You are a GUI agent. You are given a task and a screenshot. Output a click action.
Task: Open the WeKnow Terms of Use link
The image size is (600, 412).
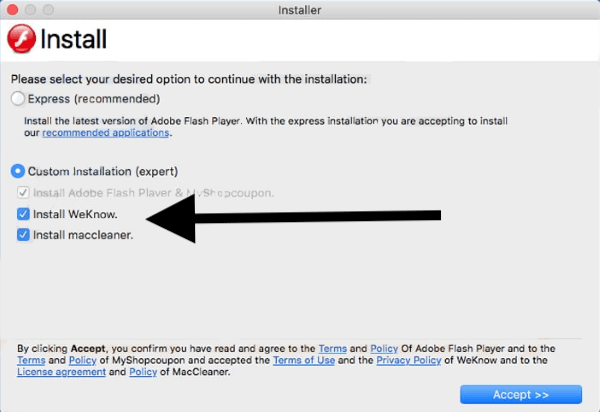click(x=304, y=360)
